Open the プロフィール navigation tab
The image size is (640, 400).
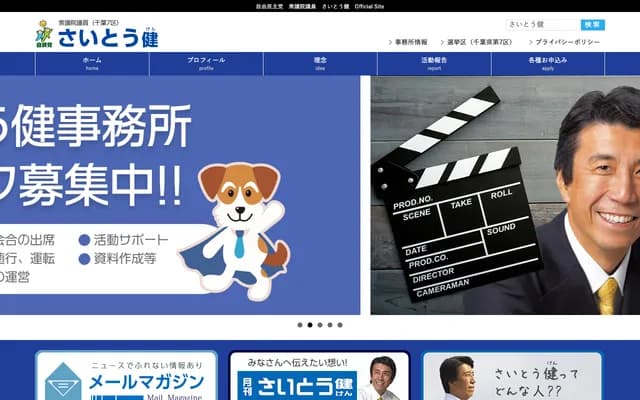pyautogui.click(x=206, y=63)
